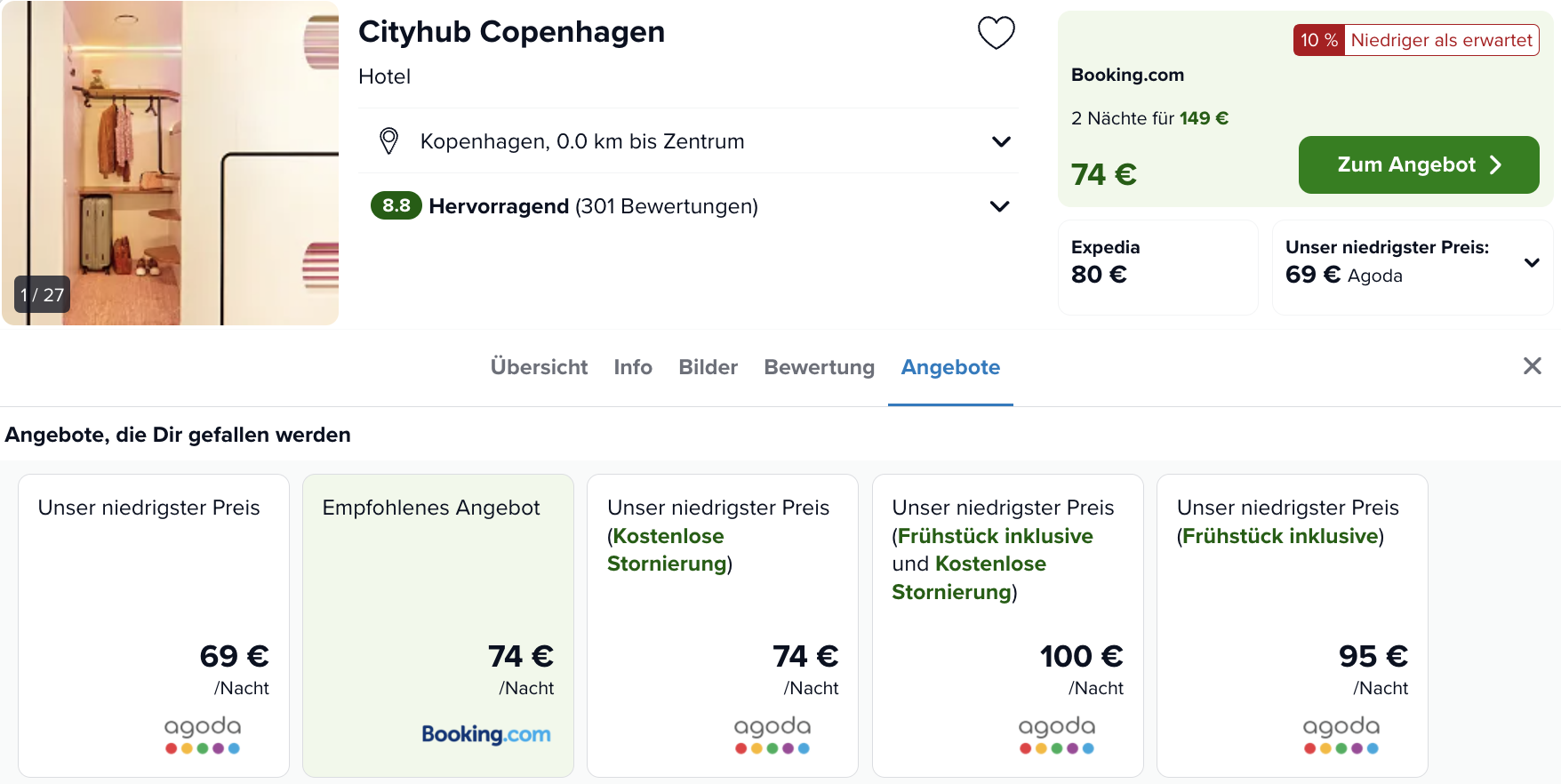
Task: Select the Expedia 80 € offer
Action: 1157,267
